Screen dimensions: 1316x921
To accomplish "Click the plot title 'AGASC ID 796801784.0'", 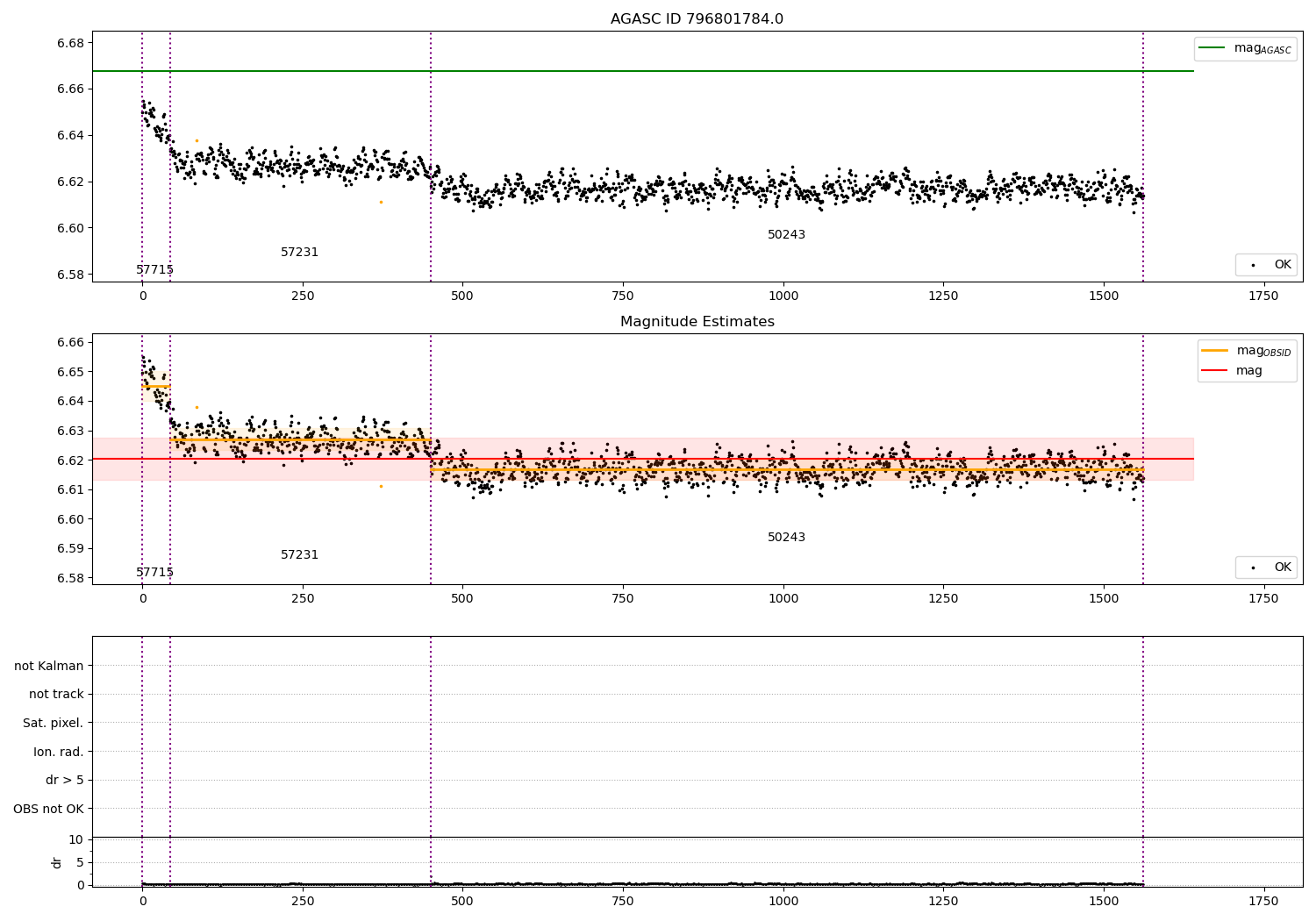I will 697,18.
